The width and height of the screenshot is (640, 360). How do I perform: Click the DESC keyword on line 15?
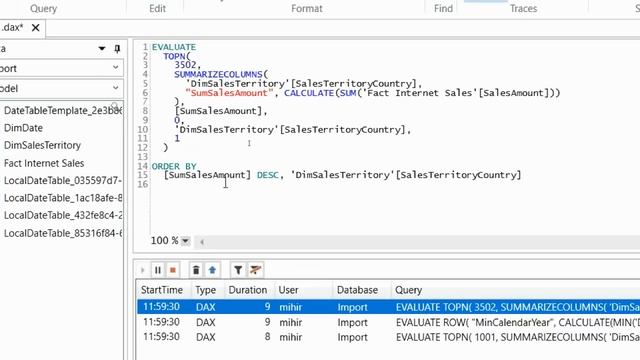click(267, 175)
